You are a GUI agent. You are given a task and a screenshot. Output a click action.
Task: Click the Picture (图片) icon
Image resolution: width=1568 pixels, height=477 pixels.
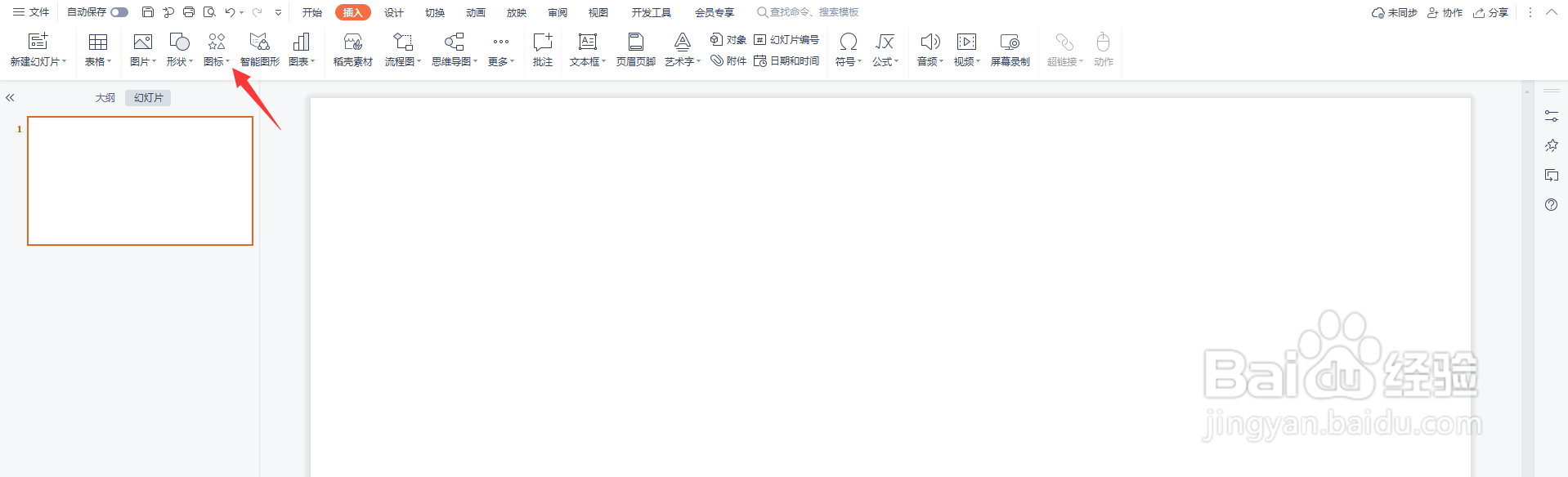(143, 42)
